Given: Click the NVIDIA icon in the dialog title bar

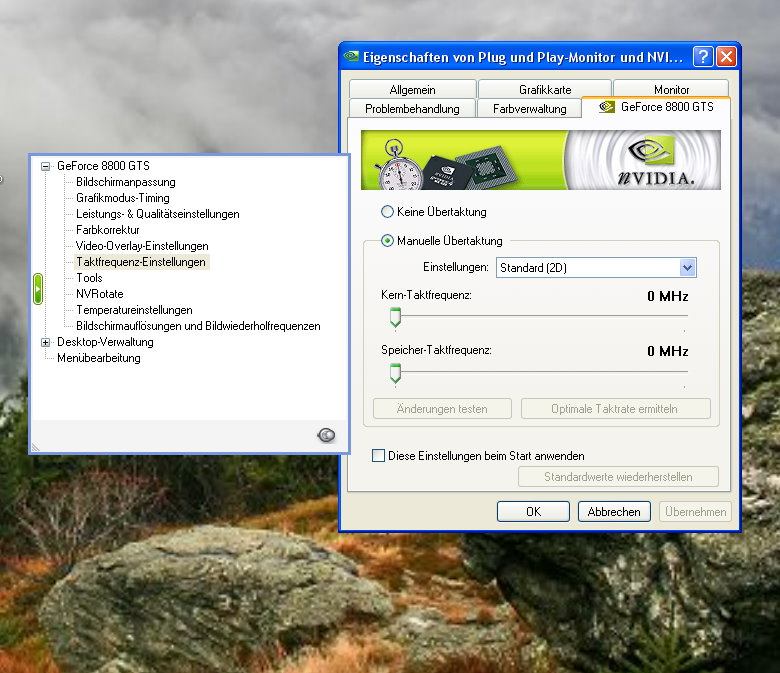Looking at the screenshot, I should coord(352,56).
